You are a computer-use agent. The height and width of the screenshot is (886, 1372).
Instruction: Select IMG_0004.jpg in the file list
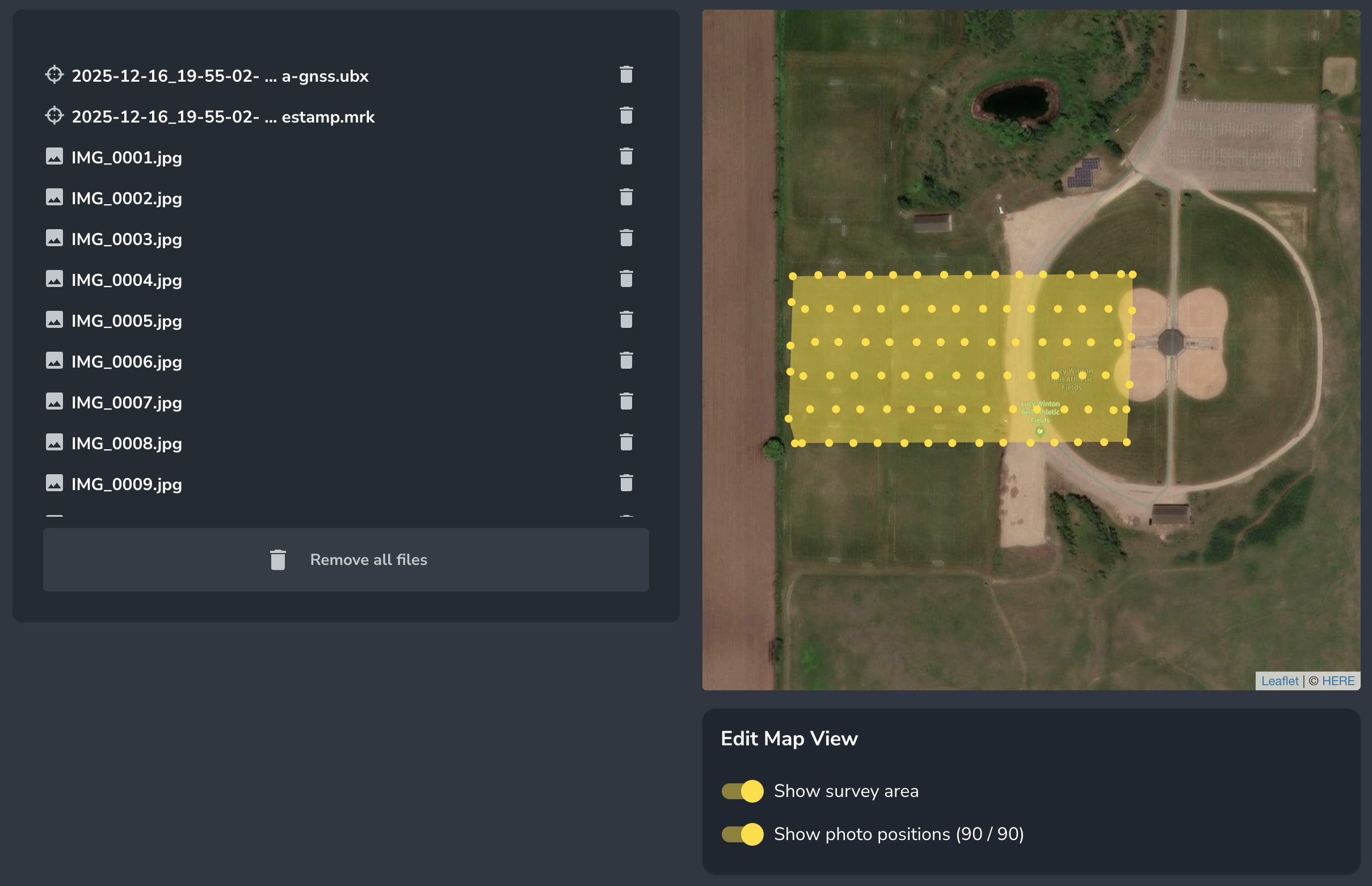click(127, 280)
